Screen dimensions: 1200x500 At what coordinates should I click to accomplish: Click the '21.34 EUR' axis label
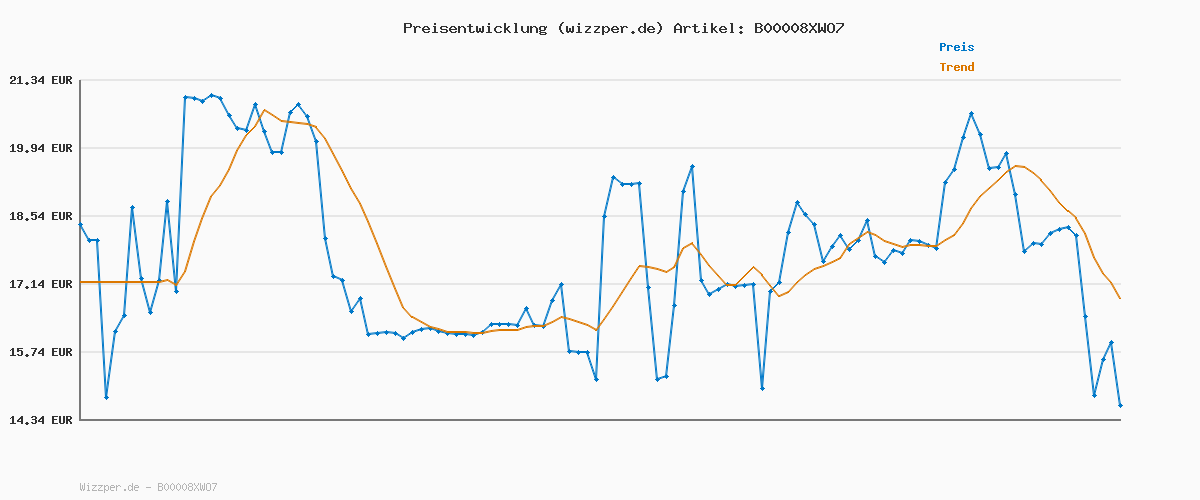click(40, 80)
